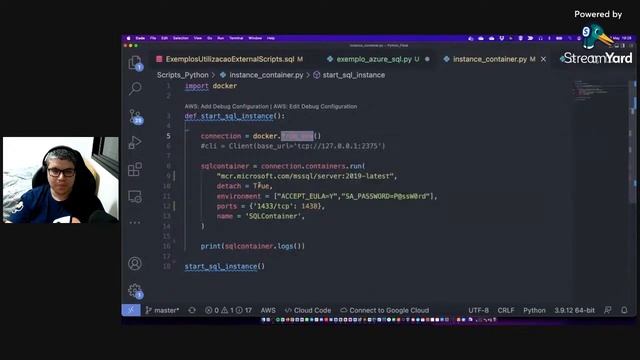Click the unsaved dot on exemplo_azure_sql.py tab
The height and width of the screenshot is (360, 640).
point(427,59)
